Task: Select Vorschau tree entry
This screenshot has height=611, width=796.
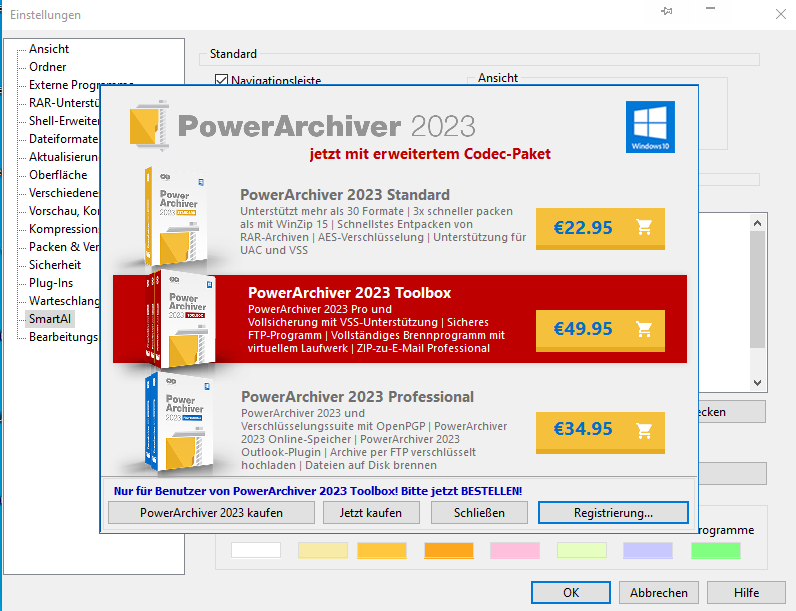Action: coord(64,211)
